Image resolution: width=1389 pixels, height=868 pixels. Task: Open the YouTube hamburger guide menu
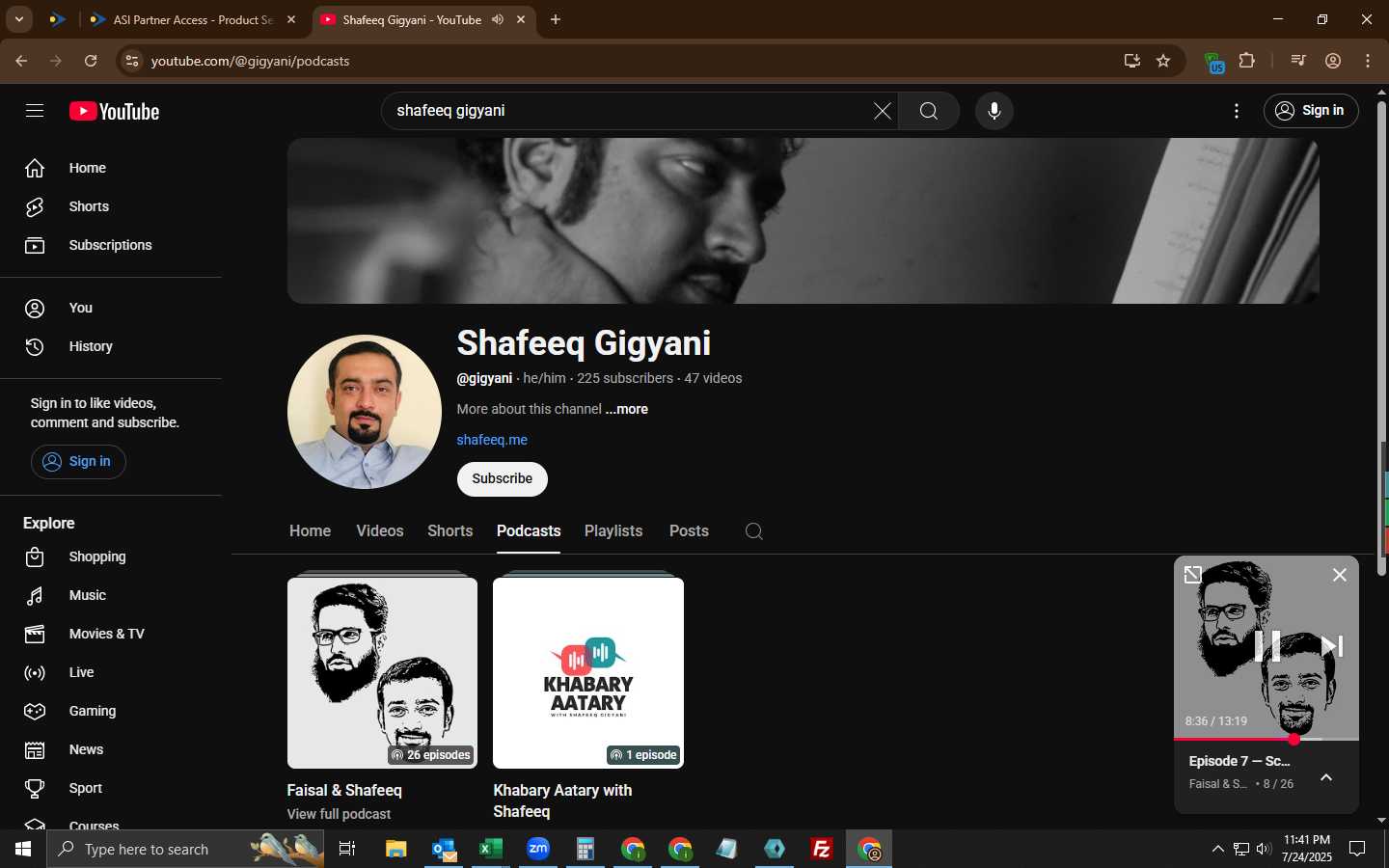35,111
